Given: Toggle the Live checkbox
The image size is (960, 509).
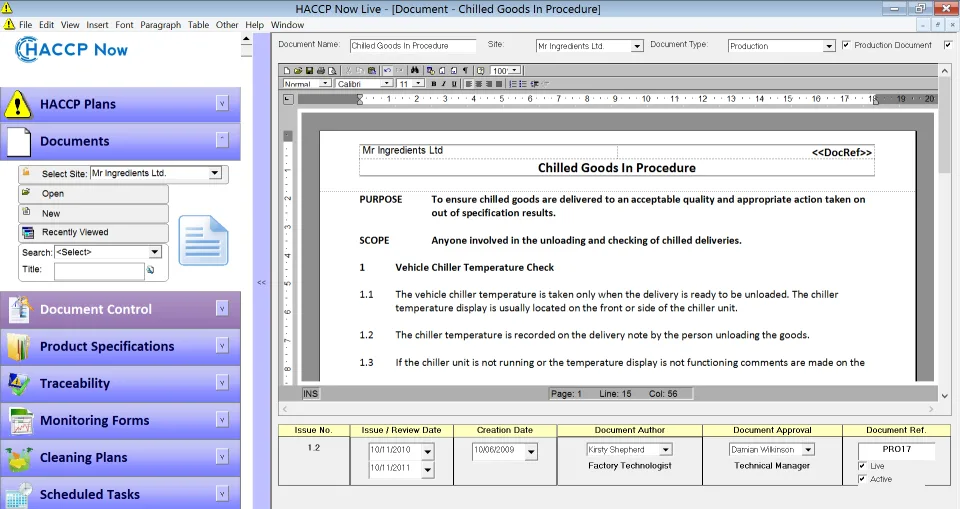Looking at the screenshot, I should pyautogui.click(x=862, y=466).
